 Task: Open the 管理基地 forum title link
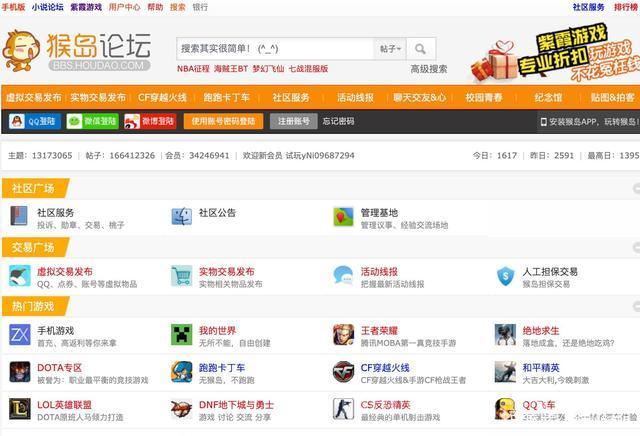(379, 213)
